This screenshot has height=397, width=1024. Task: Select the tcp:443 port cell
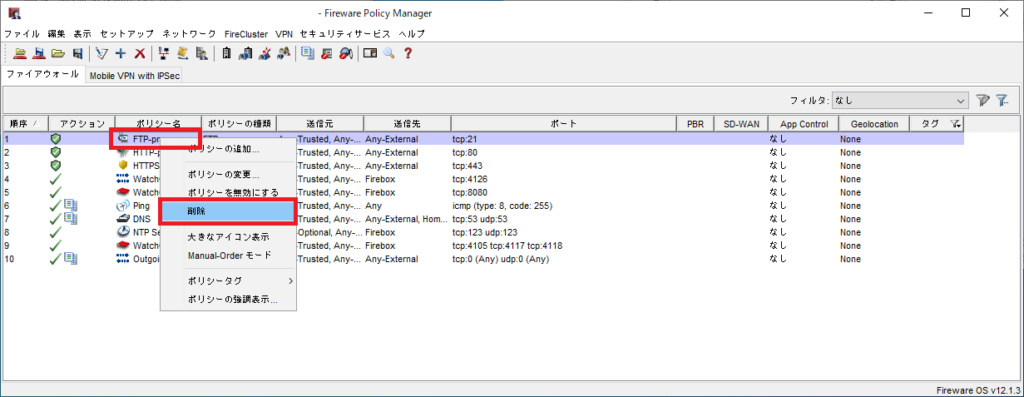tap(564, 166)
